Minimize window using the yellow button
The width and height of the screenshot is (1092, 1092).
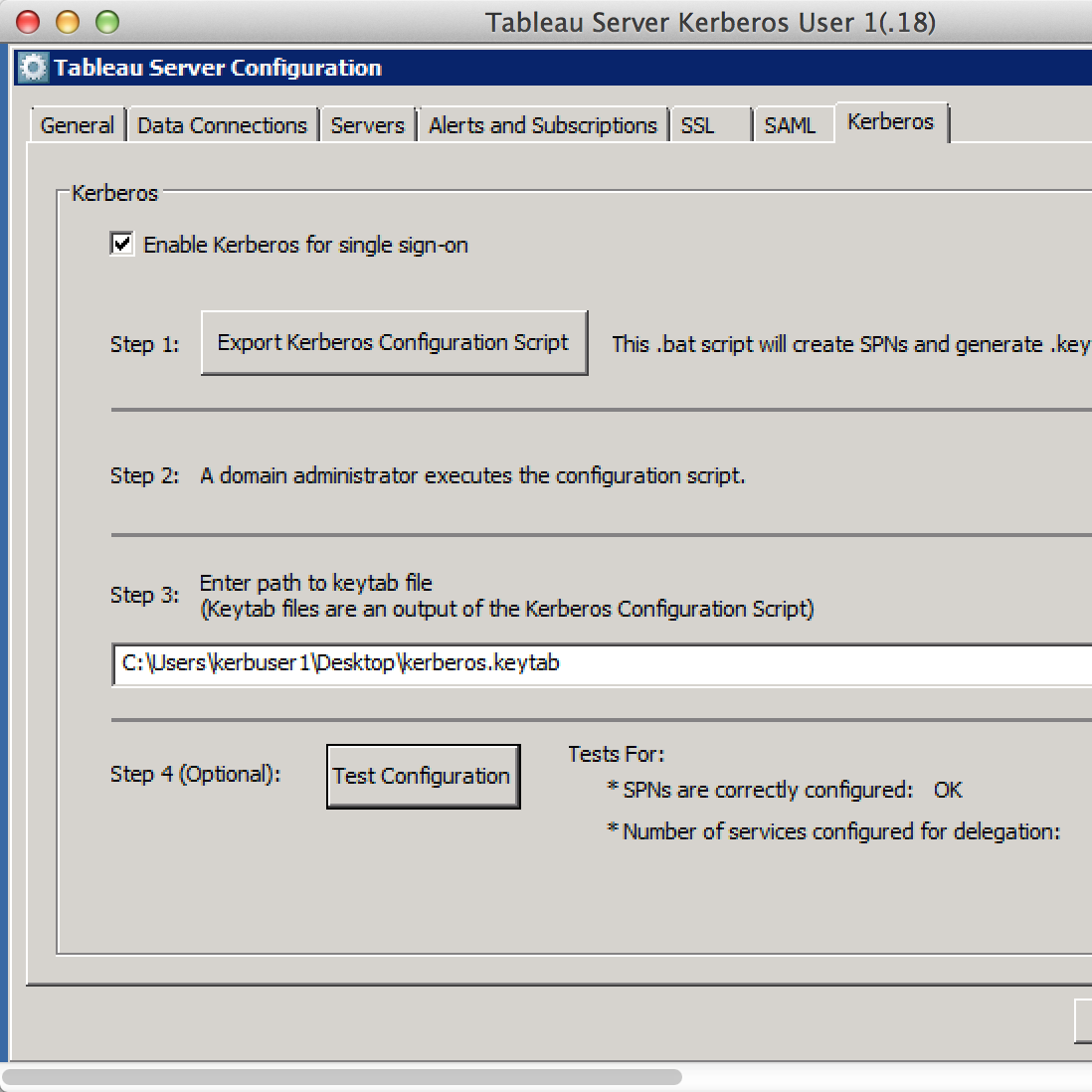tap(68, 22)
